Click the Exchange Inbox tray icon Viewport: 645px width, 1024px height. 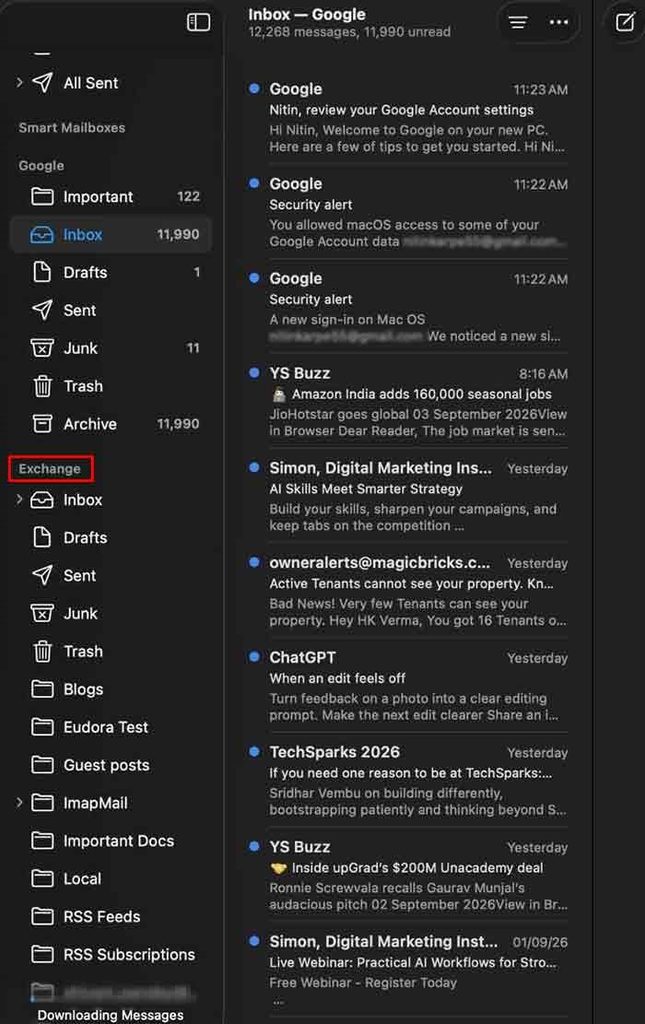point(42,500)
